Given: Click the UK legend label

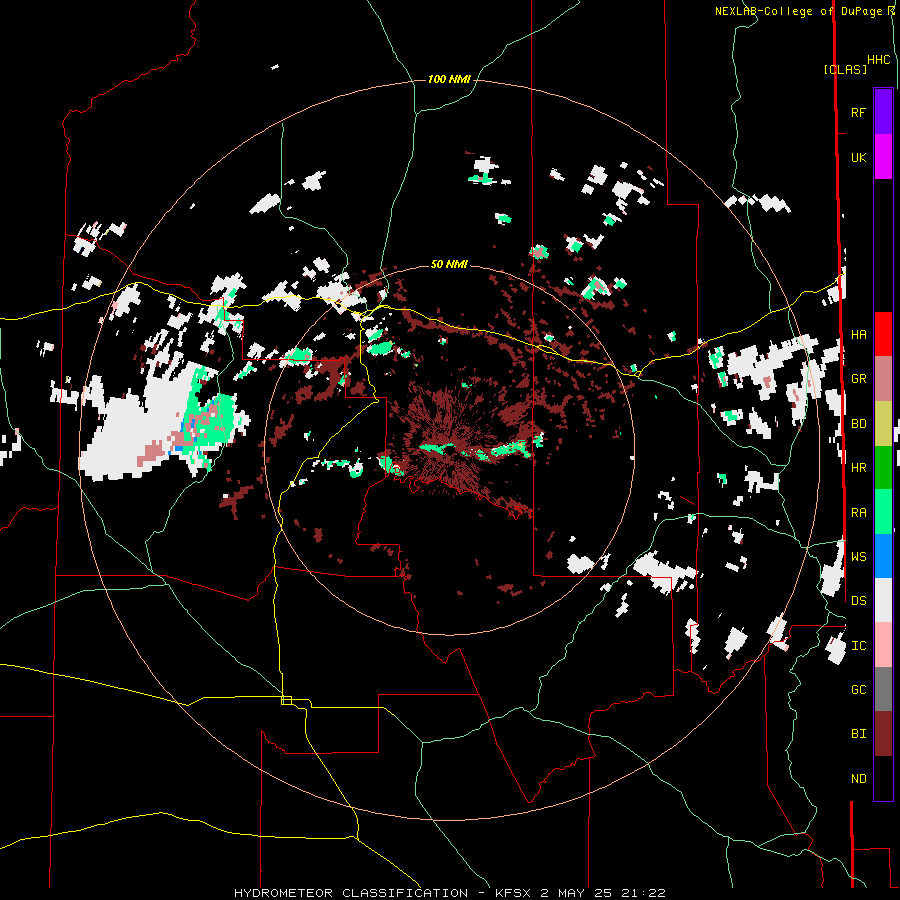Looking at the screenshot, I should tap(858, 157).
